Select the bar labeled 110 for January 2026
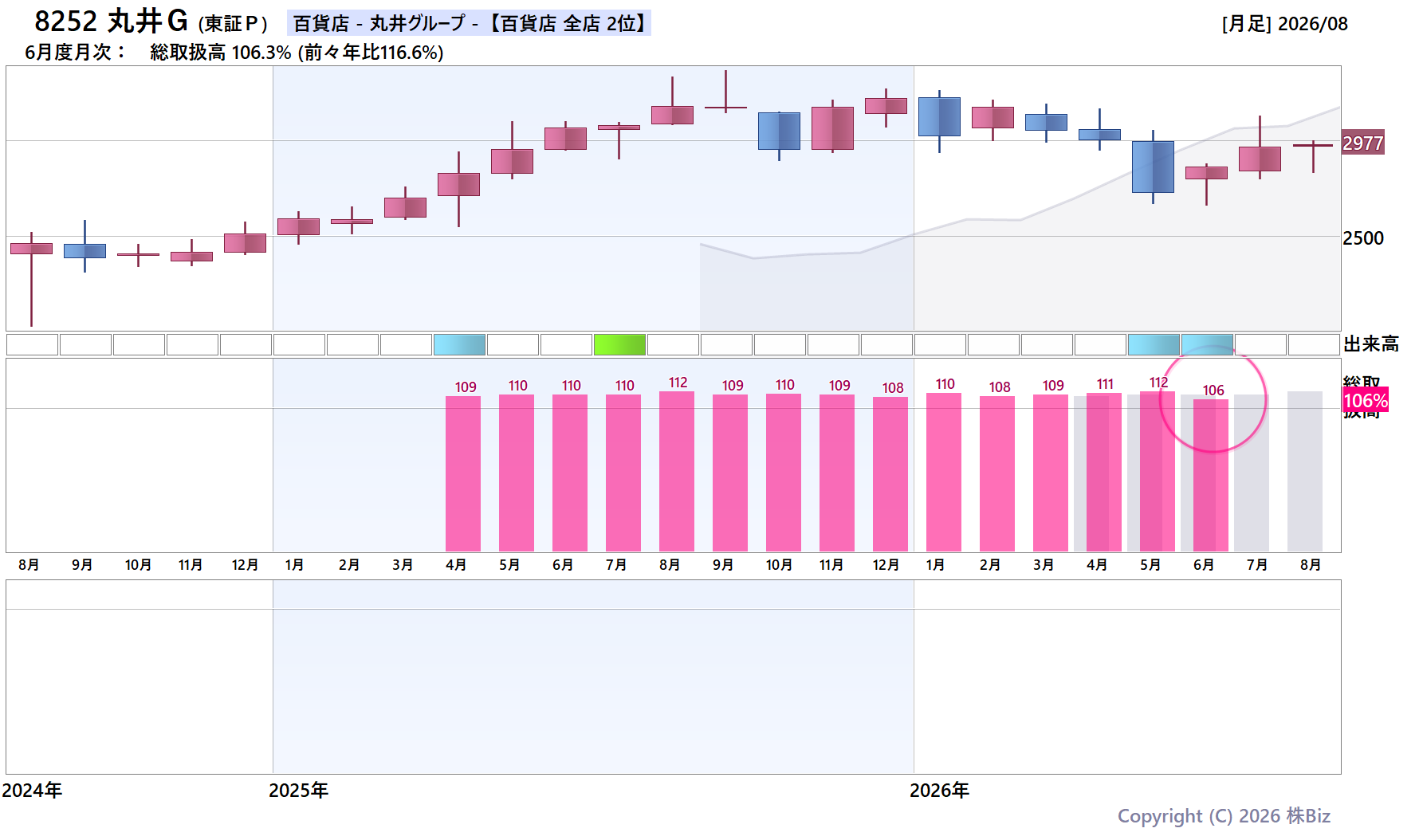This screenshot has height=840, width=1419. (x=944, y=472)
